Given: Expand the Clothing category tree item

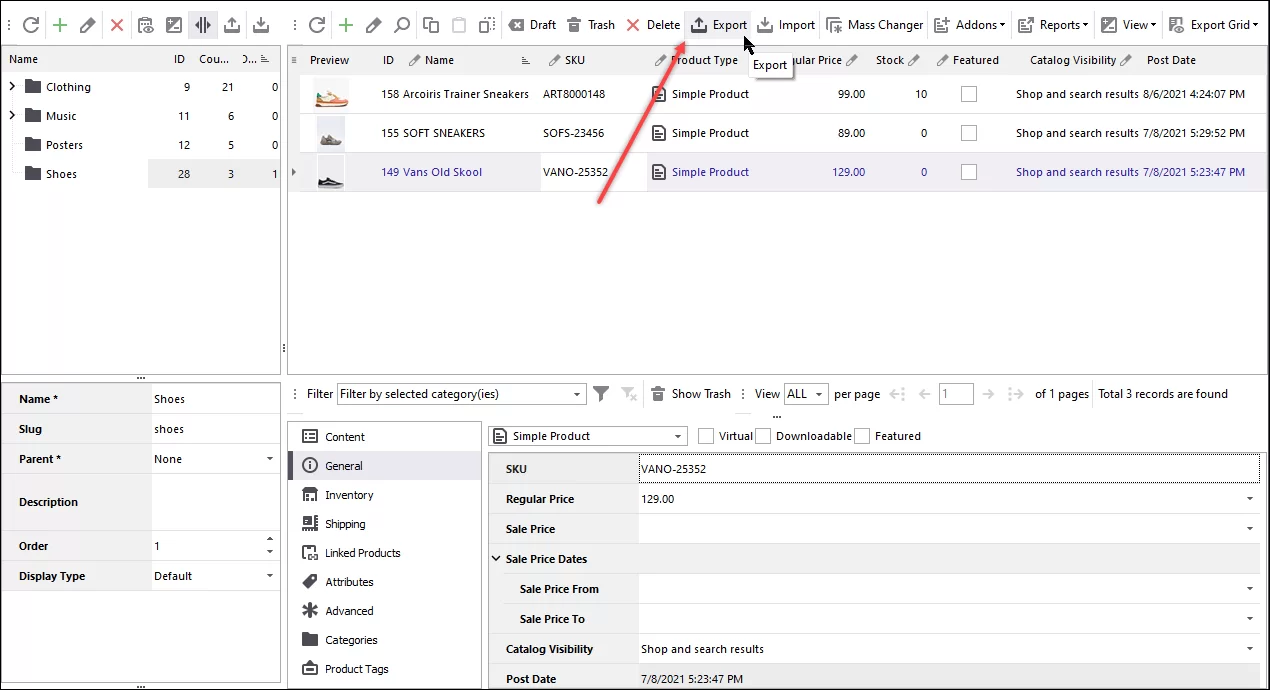Looking at the screenshot, I should [12, 87].
